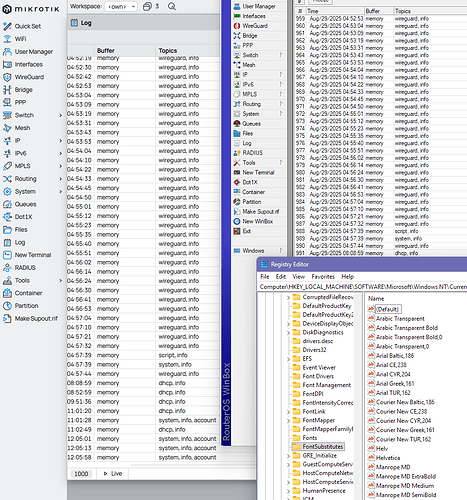Click the Registry Editor address bar
Screen dimensions: 467x500
[x=363, y=287]
